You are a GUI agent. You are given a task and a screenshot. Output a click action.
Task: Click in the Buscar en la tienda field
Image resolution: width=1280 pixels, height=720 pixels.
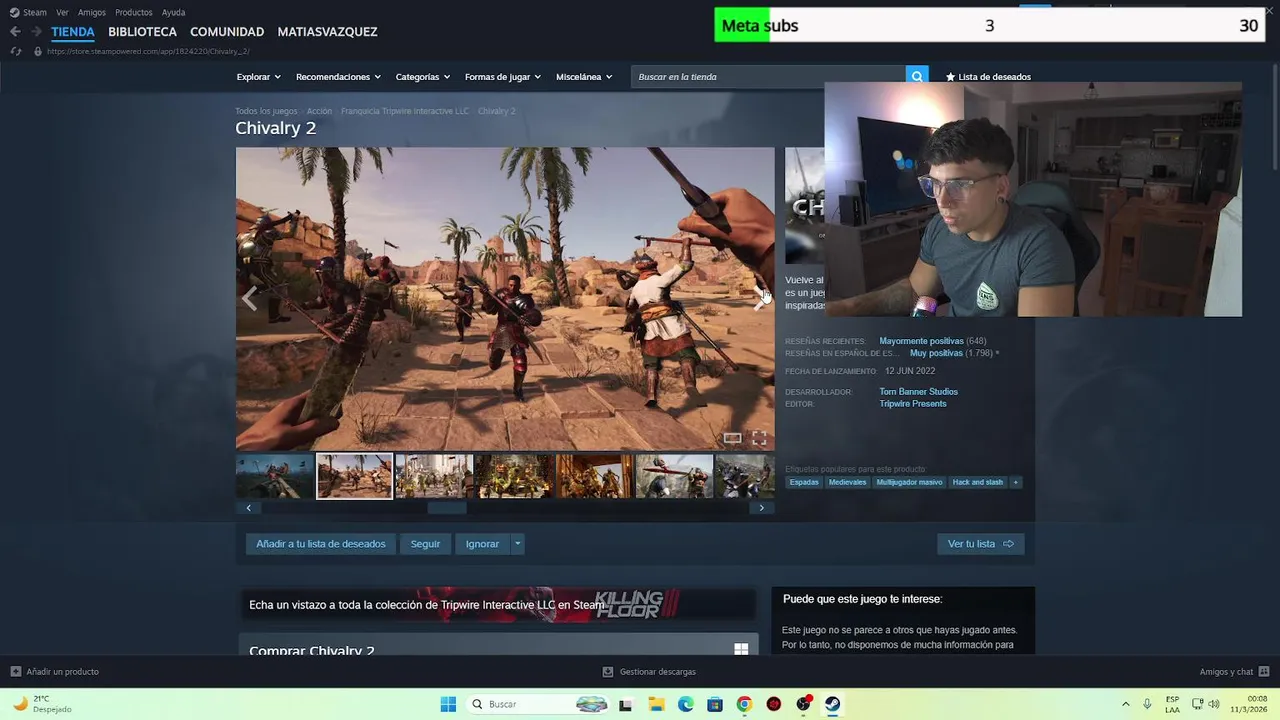coord(768,77)
